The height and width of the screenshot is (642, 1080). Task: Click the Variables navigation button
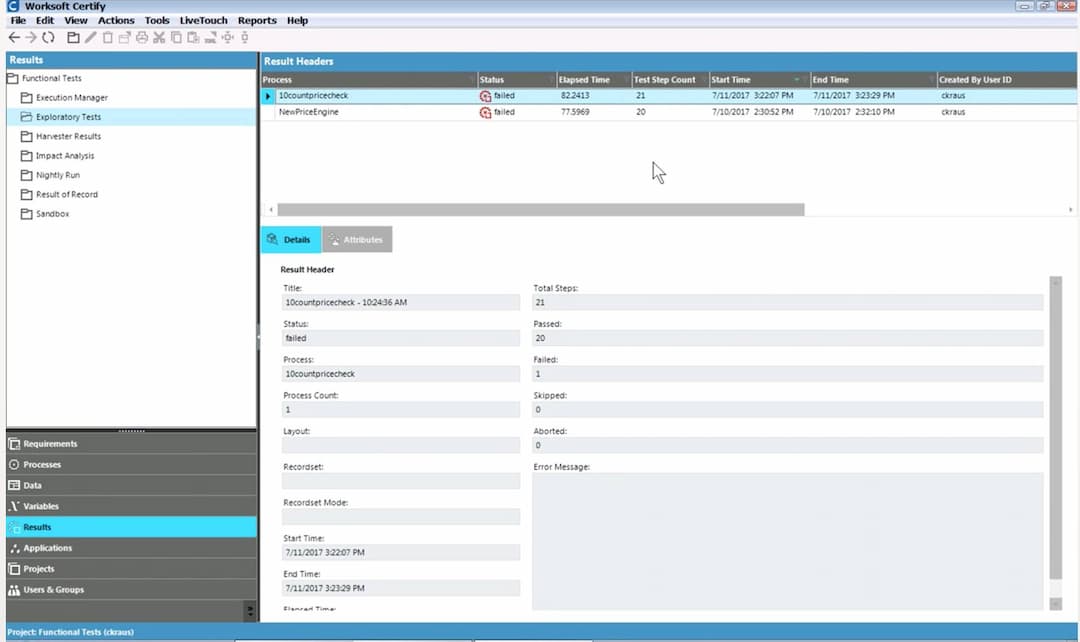pos(41,507)
